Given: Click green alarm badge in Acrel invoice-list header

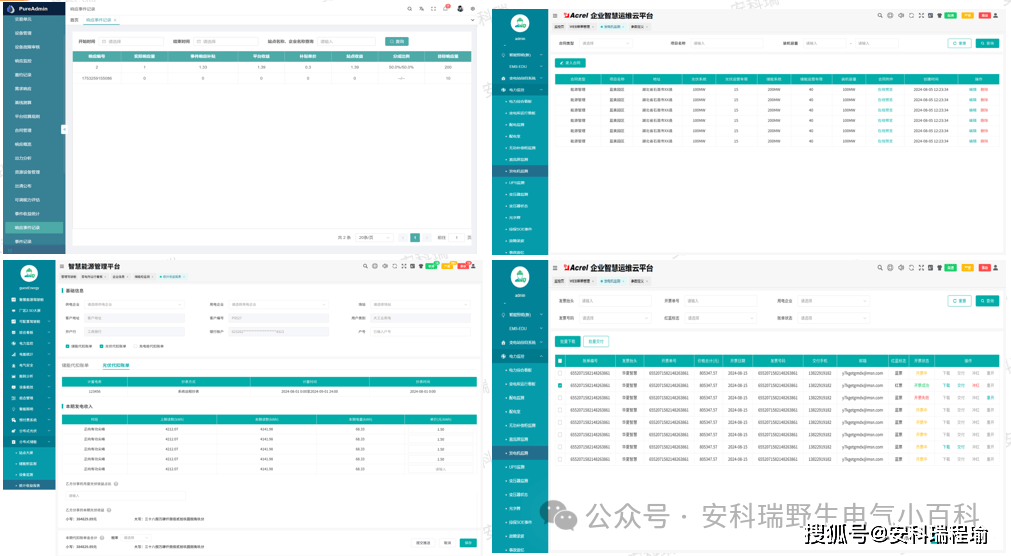Looking at the screenshot, I should [950, 268].
